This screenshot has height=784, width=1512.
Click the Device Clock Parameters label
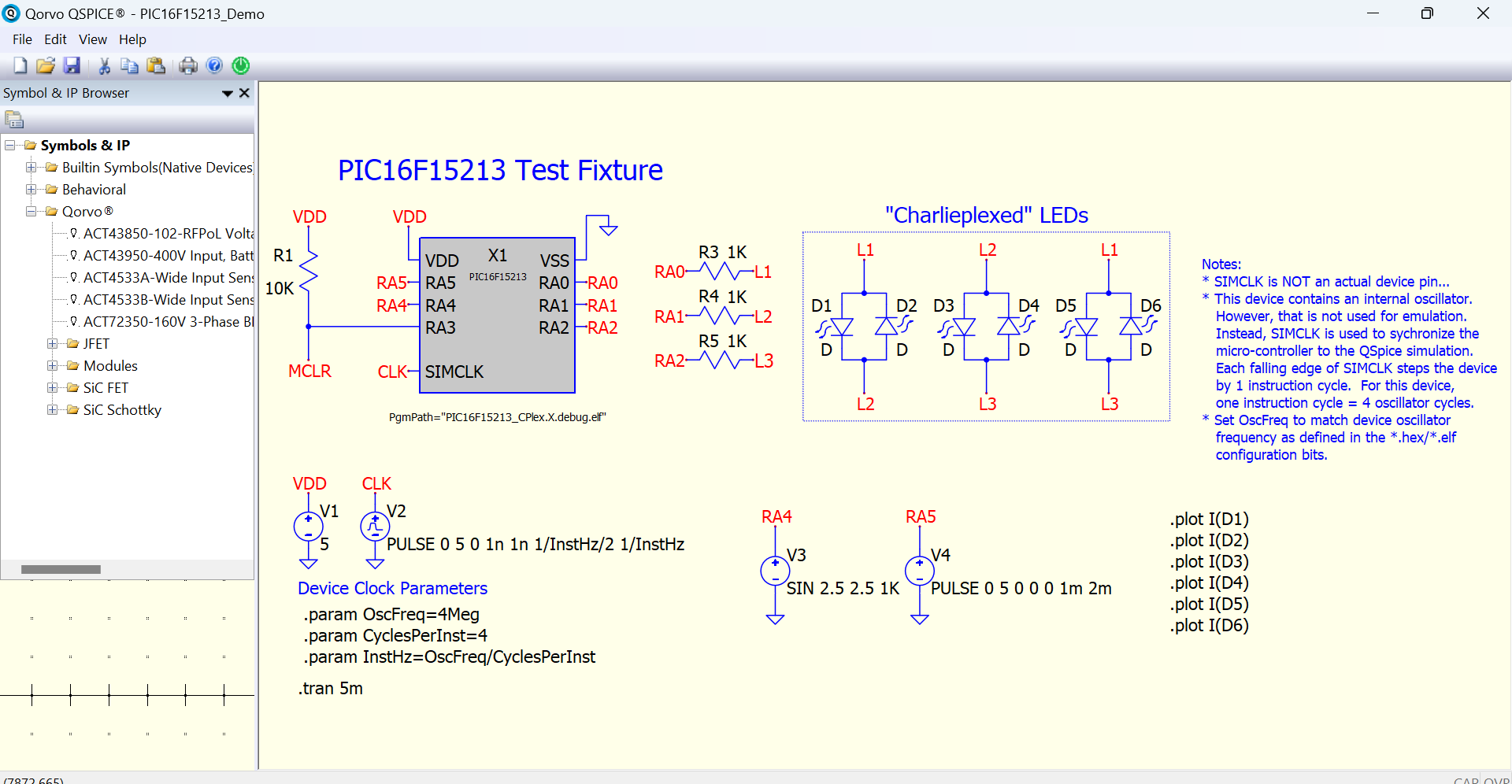pos(392,588)
